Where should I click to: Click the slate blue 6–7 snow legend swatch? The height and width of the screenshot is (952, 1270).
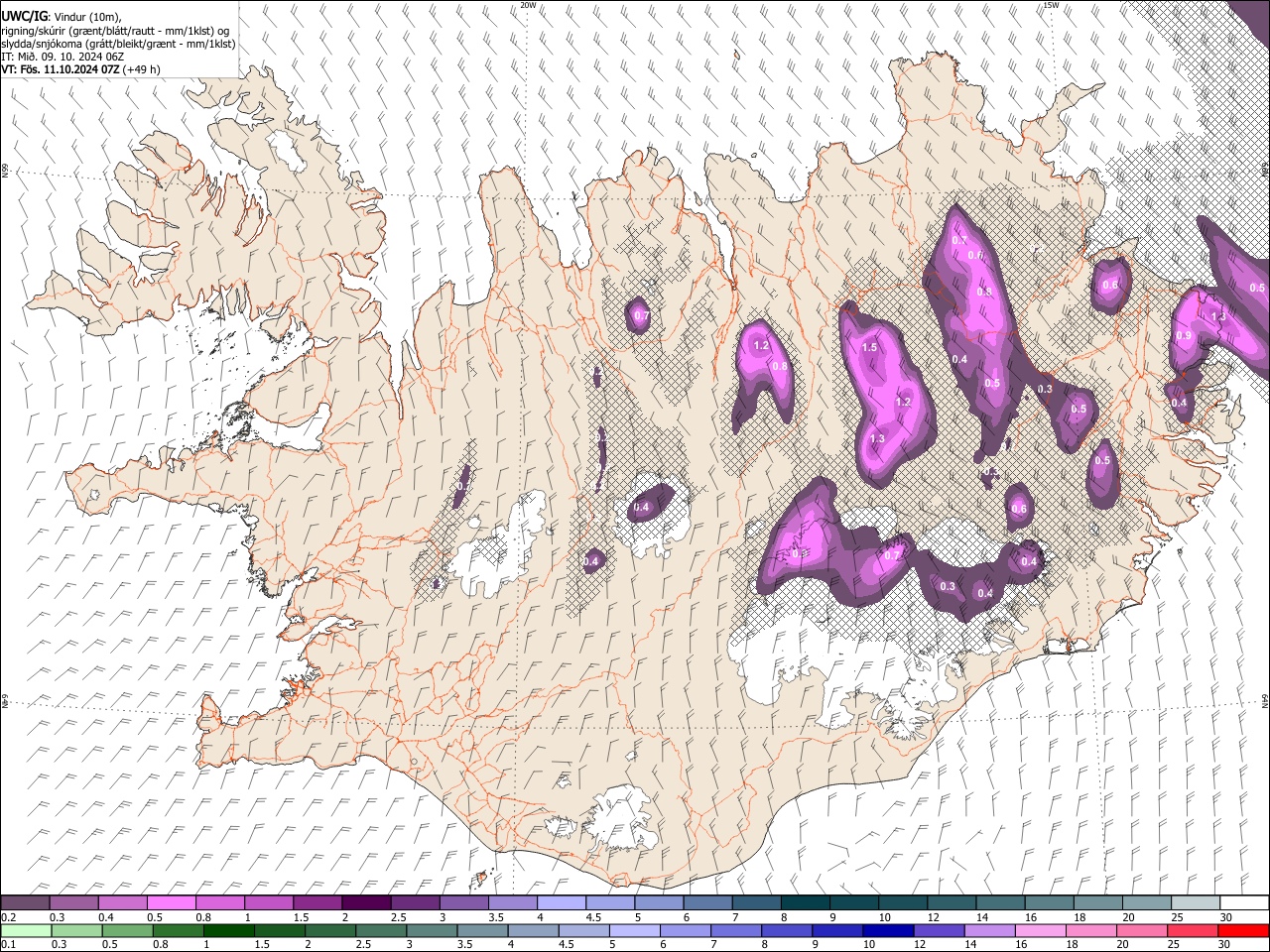pos(707,902)
